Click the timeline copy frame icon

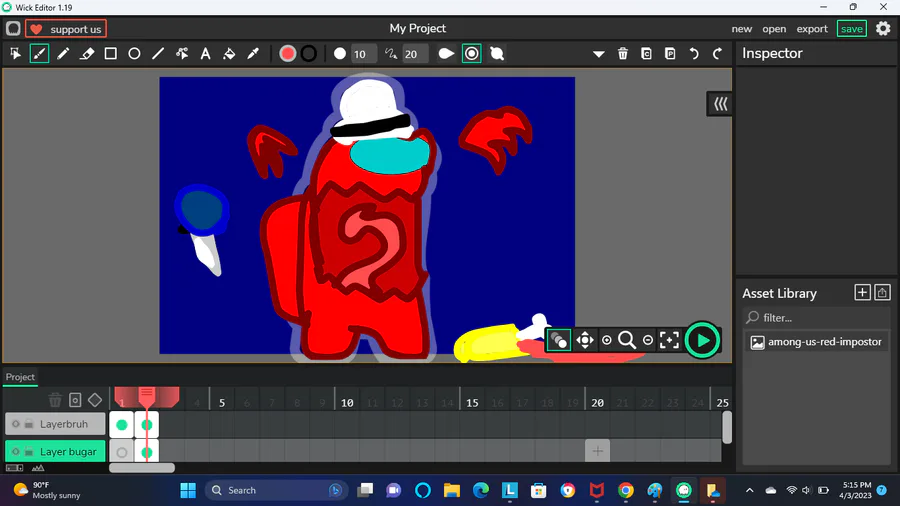[75, 400]
